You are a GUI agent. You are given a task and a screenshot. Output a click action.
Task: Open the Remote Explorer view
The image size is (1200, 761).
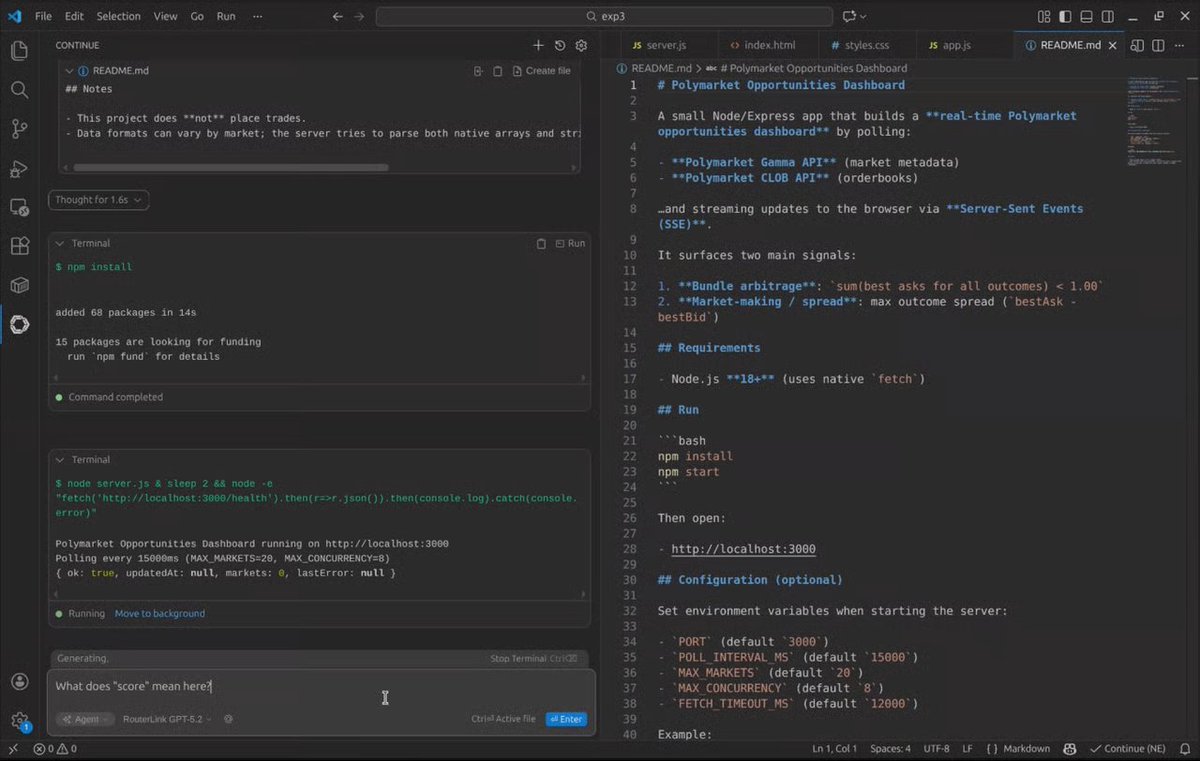[19, 207]
